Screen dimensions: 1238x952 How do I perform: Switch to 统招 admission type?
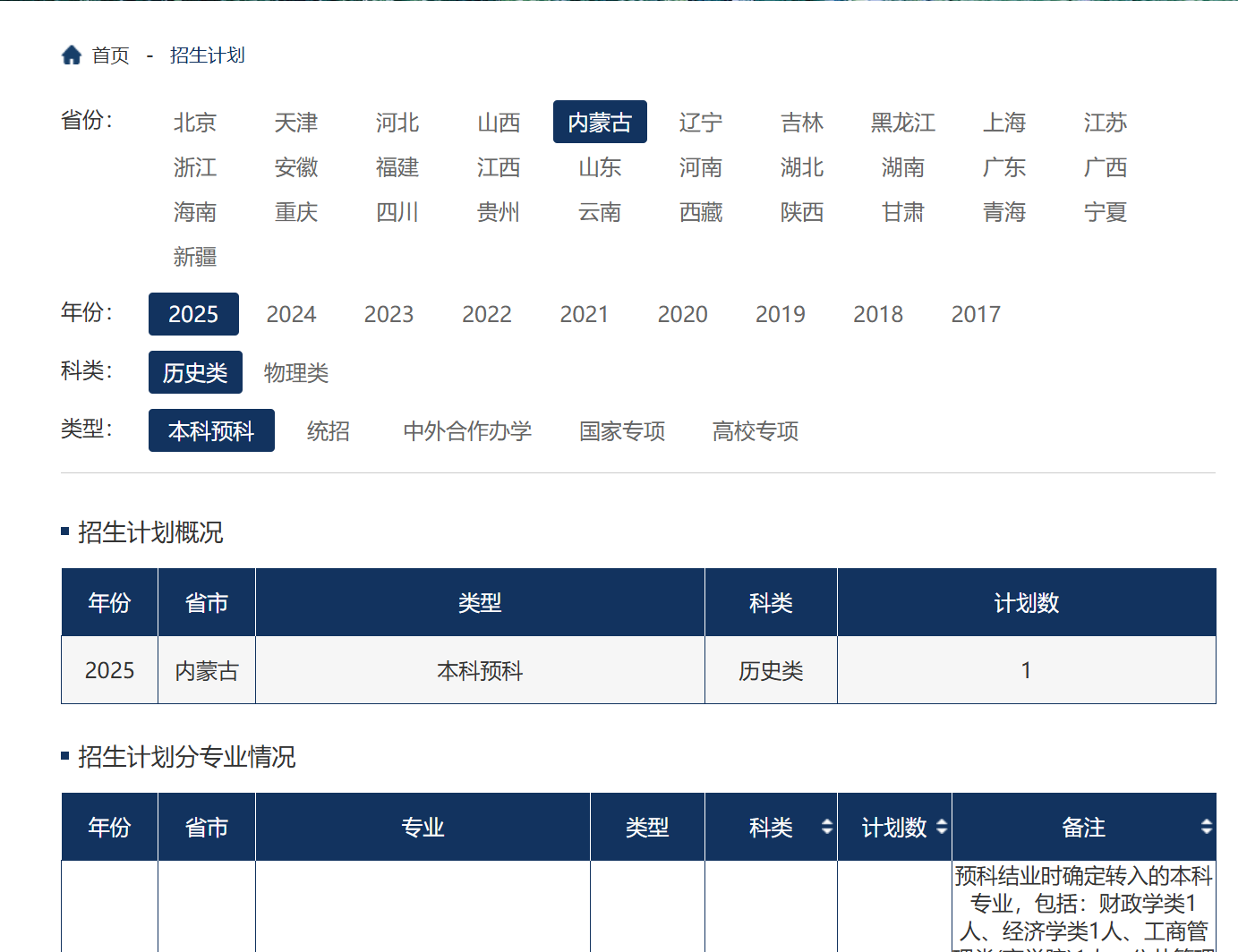329,431
